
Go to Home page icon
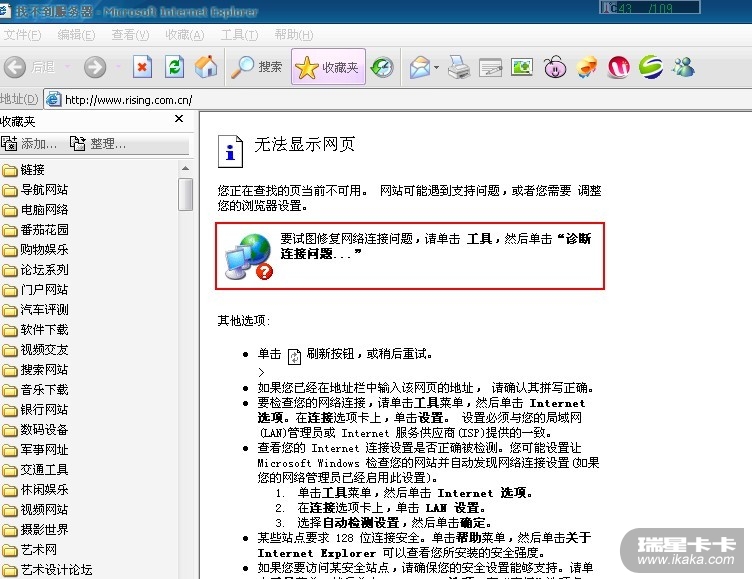pos(206,67)
